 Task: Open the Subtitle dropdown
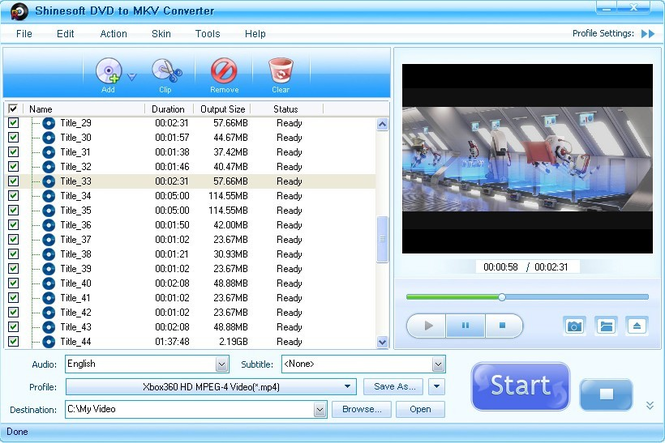pyautogui.click(x=438, y=364)
